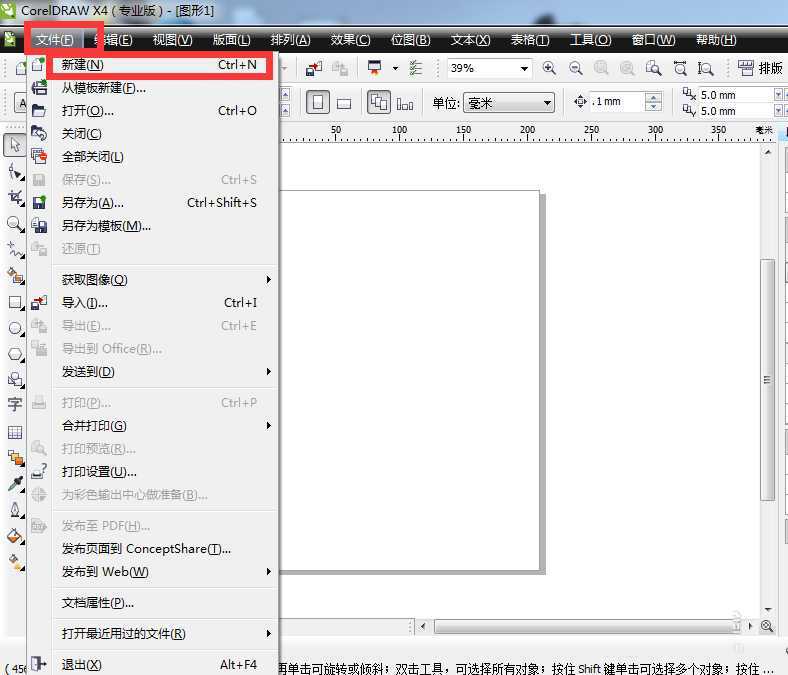Viewport: 788px width, 675px height.
Task: Open the 效果(C) menu
Action: click(x=350, y=40)
